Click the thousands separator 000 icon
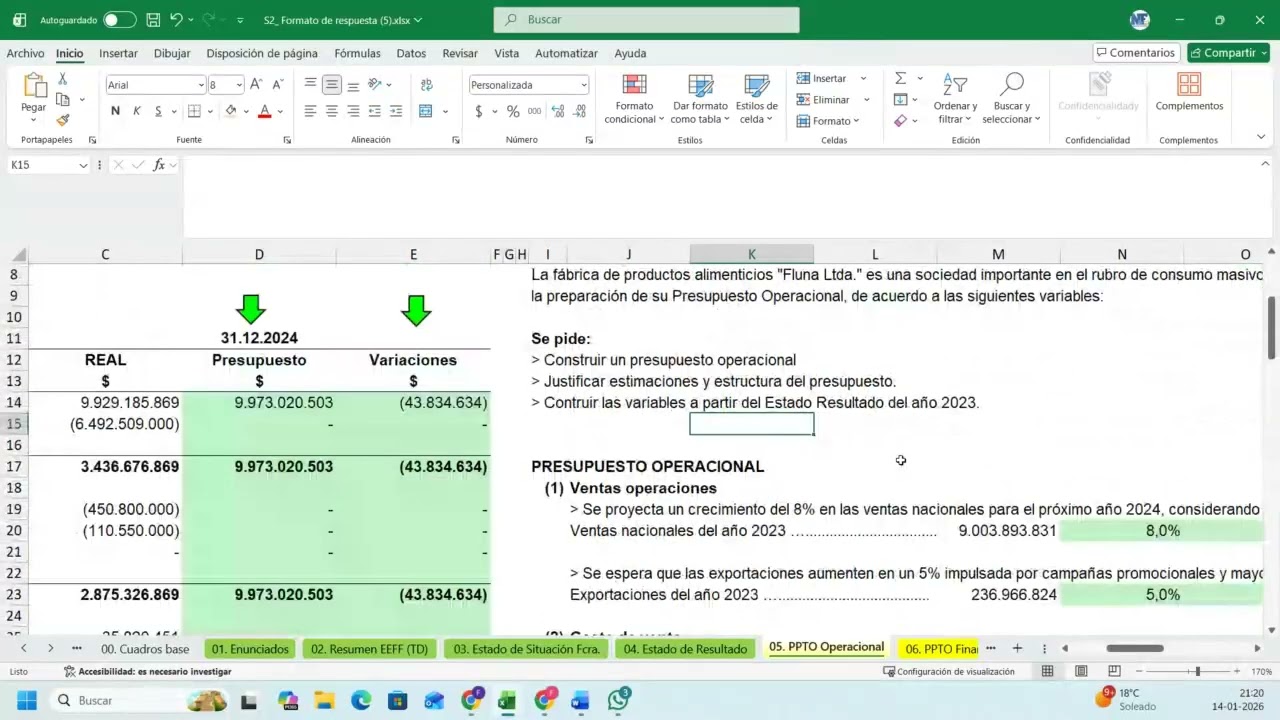 tap(535, 111)
